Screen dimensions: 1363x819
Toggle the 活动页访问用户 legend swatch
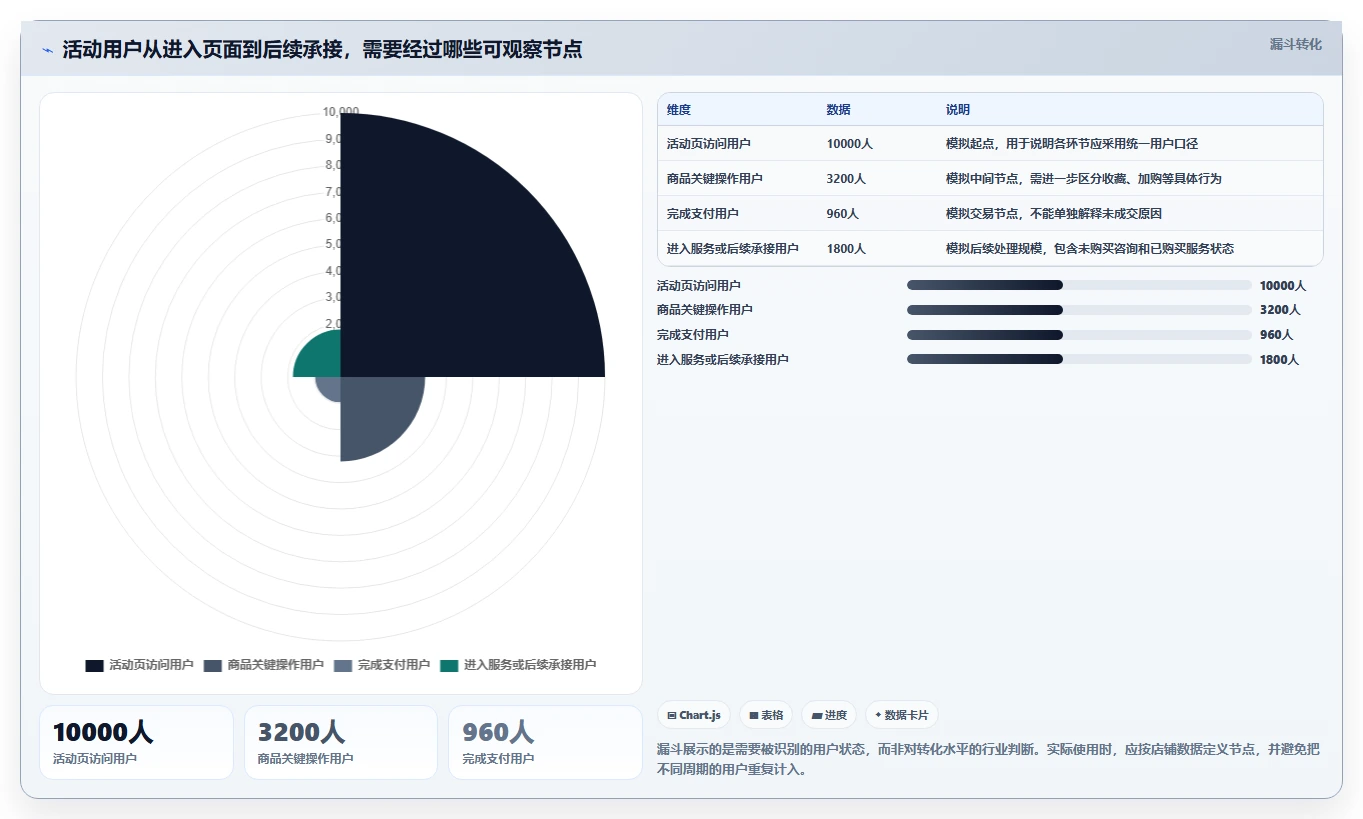click(x=95, y=665)
